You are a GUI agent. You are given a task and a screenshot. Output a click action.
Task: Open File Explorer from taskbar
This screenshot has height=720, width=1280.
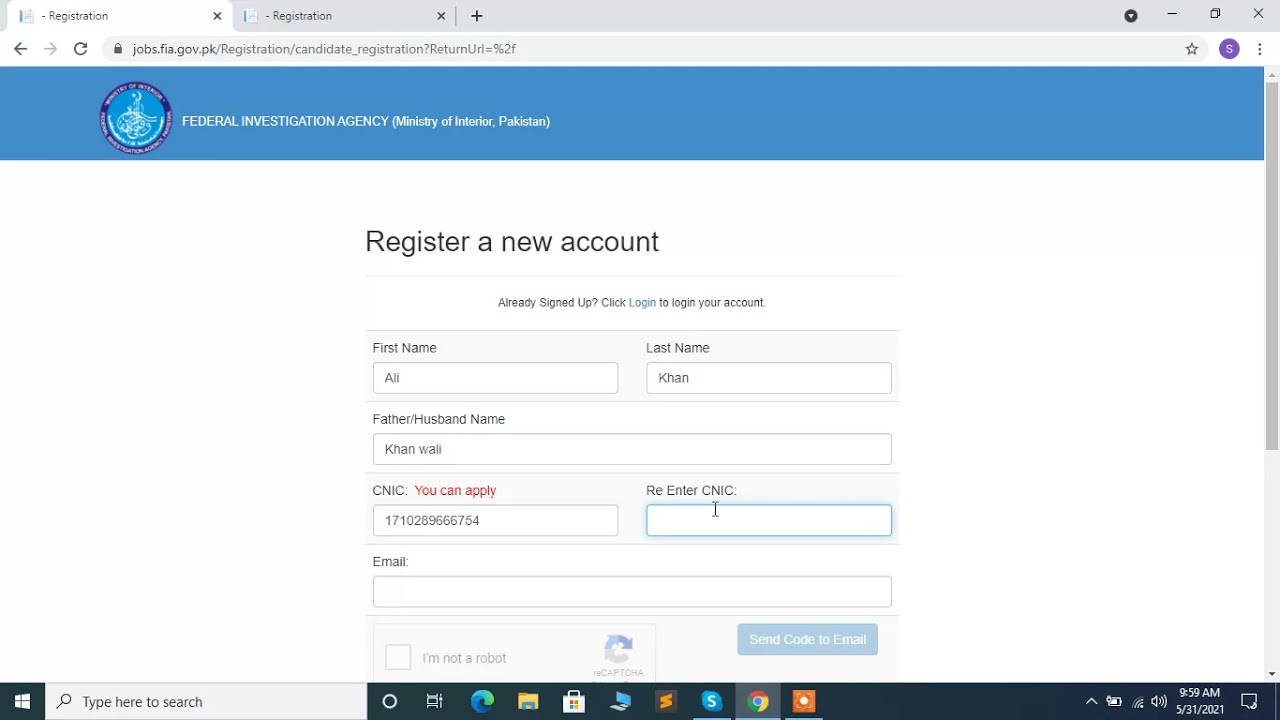[x=528, y=701]
